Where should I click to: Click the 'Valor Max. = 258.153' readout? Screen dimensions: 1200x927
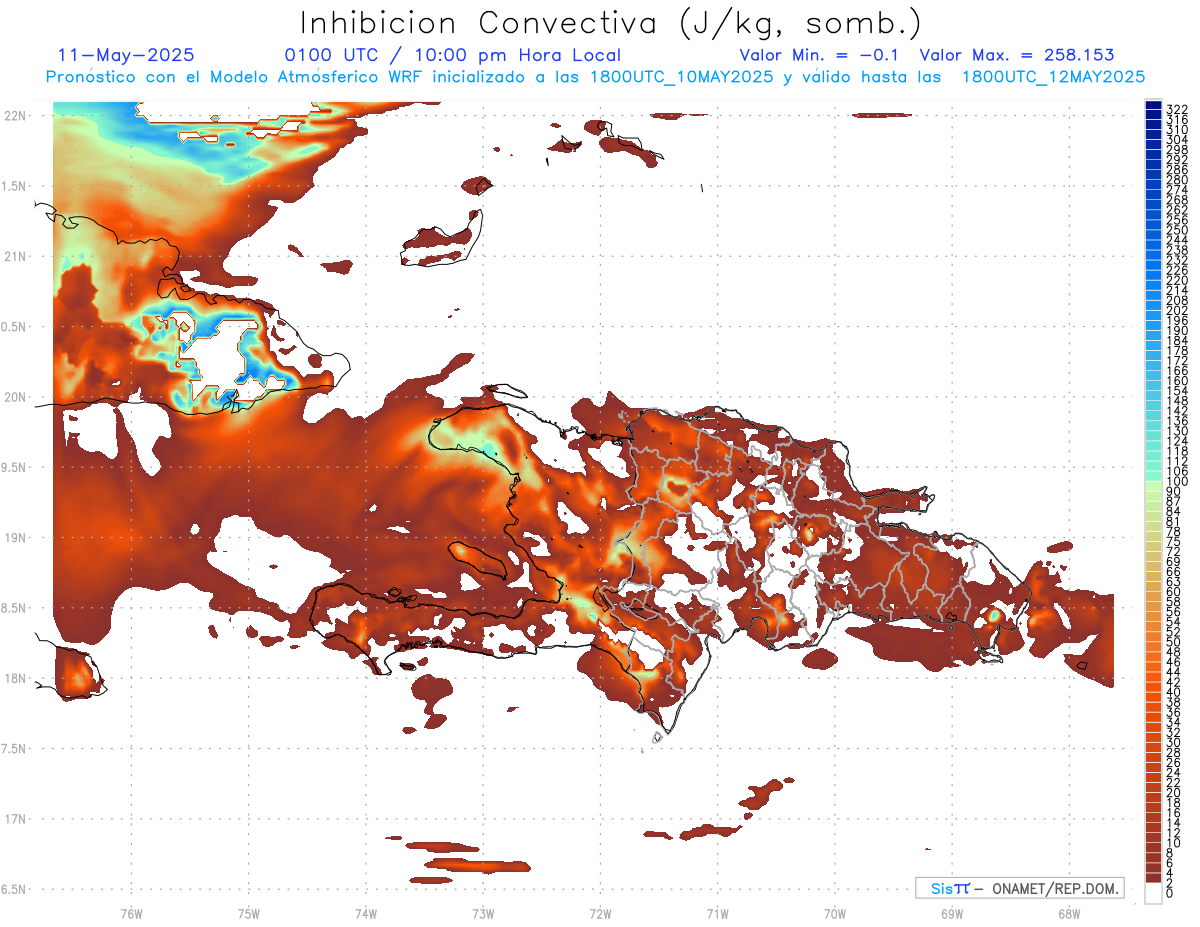point(1017,55)
